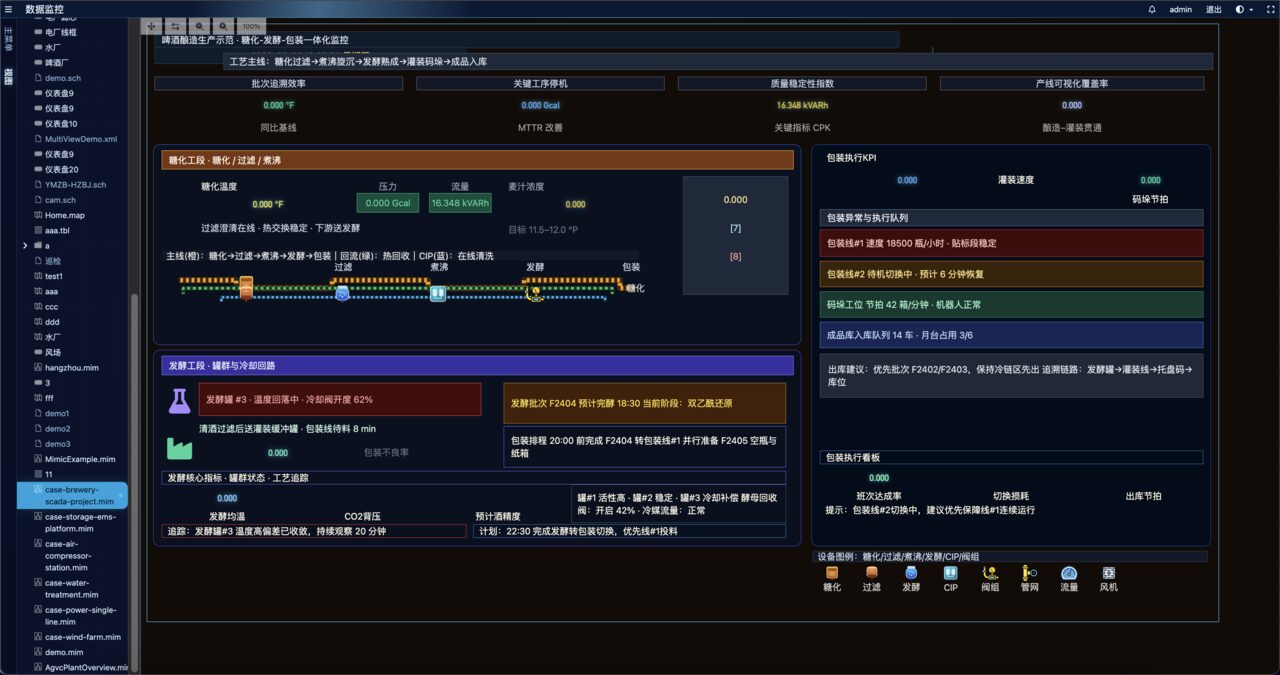Screen dimensions: 1280x675
Task: Expand the folder 'a' in file tree
Action: click(25, 245)
